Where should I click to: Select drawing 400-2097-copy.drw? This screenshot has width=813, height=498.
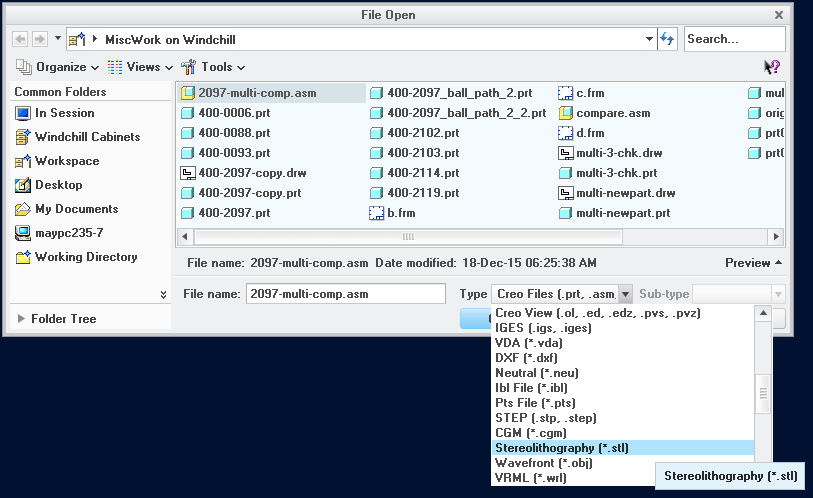click(243, 173)
